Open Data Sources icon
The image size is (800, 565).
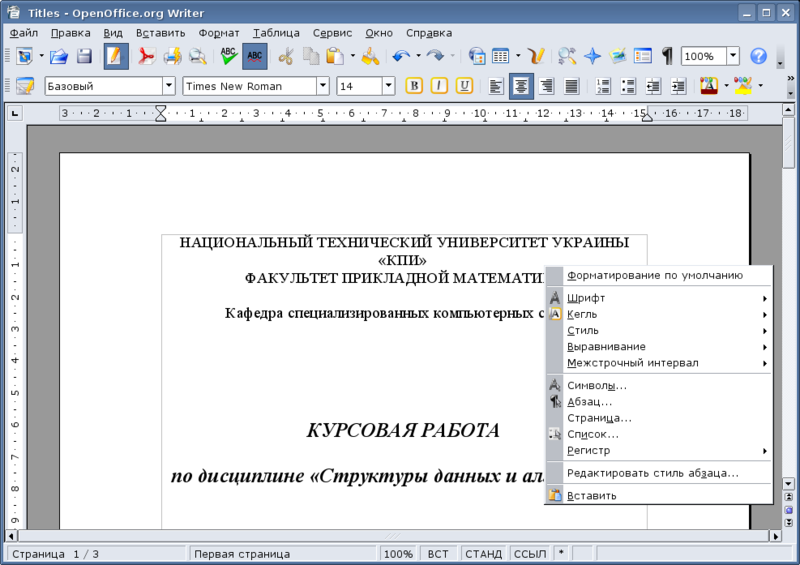tap(642, 56)
